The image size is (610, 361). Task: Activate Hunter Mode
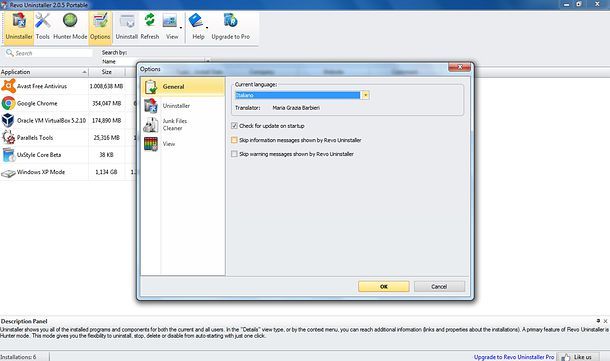pyautogui.click(x=70, y=26)
